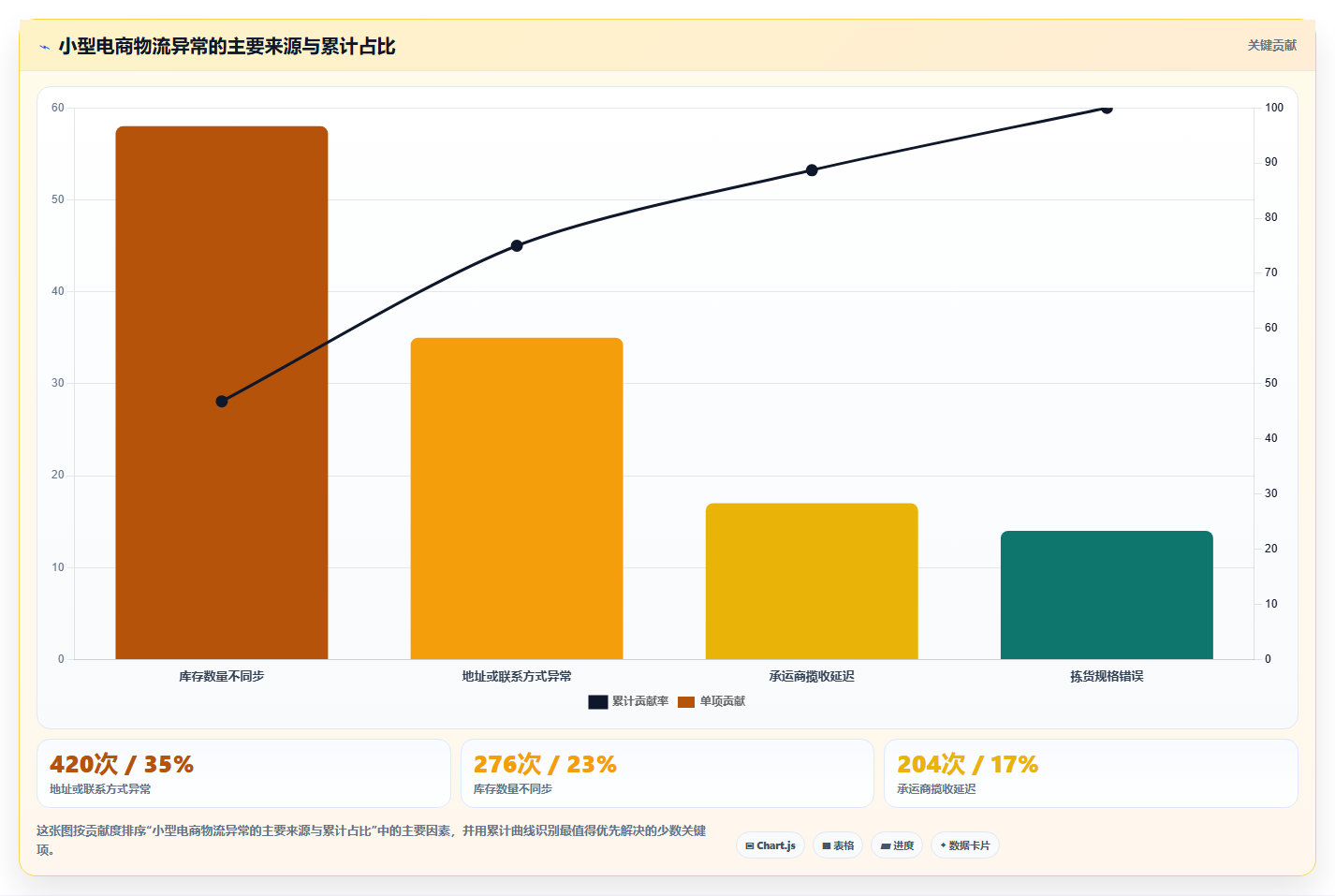Open the 204次 / 17% data card
The width and height of the screenshot is (1335, 896).
pos(1091,773)
